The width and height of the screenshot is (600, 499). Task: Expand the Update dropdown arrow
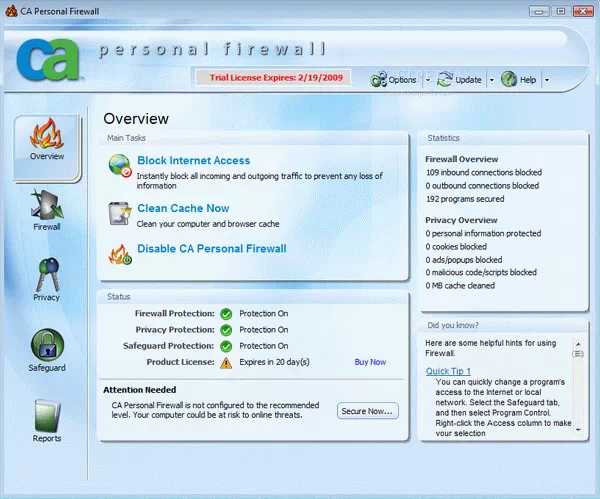492,80
